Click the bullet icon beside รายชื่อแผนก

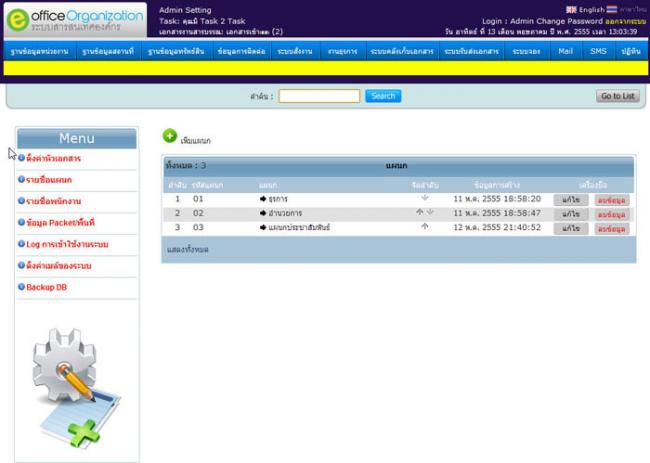[21, 179]
